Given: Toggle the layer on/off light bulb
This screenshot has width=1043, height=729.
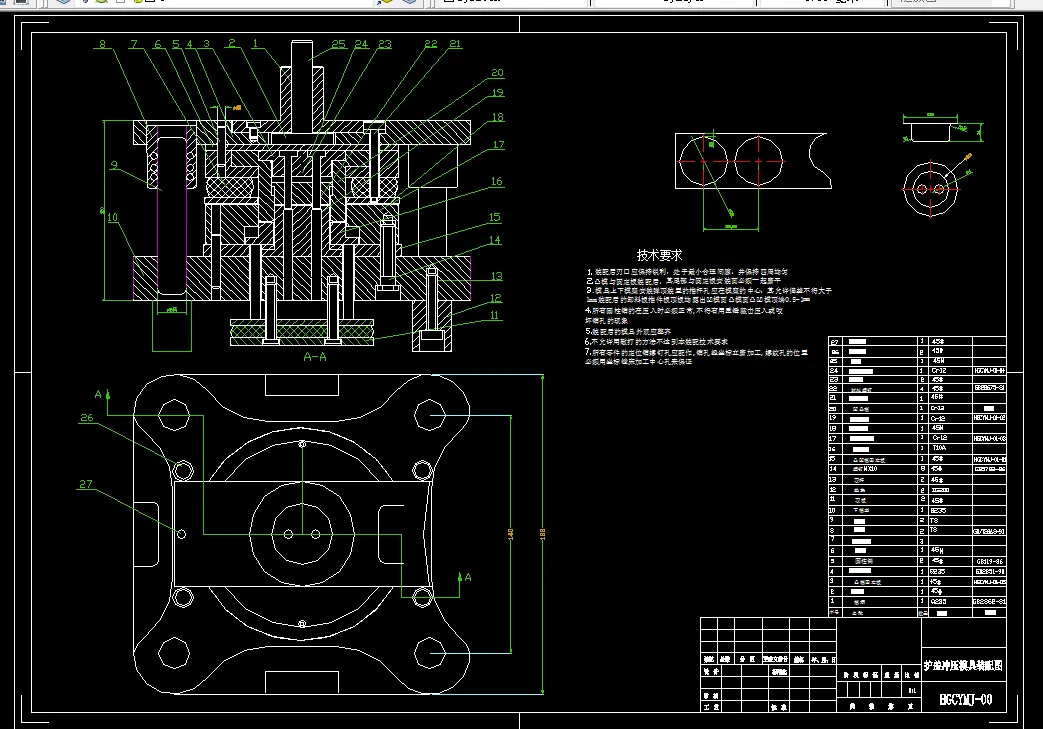Looking at the screenshot, I should pos(86,2).
